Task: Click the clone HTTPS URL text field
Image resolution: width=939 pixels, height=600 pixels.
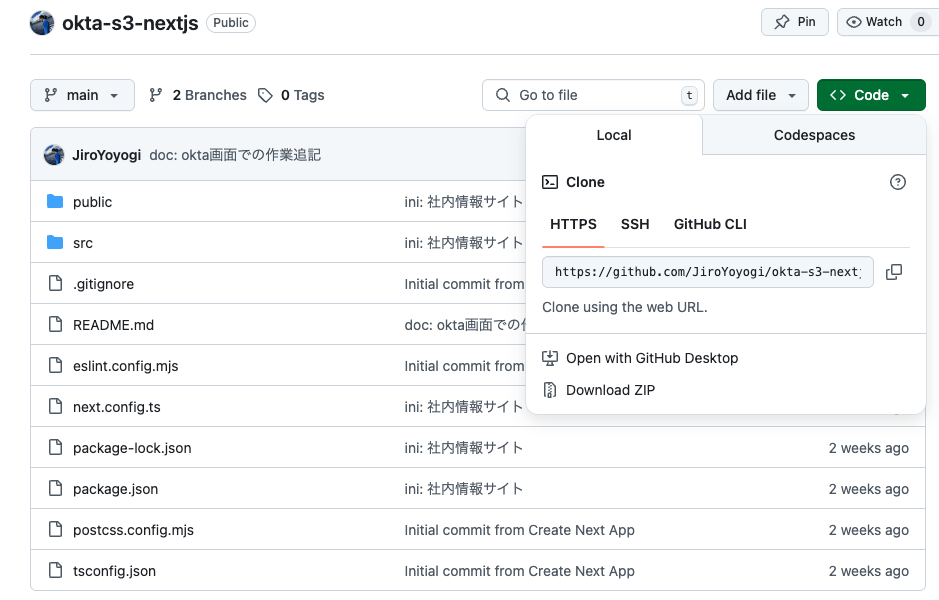Action: tap(708, 272)
